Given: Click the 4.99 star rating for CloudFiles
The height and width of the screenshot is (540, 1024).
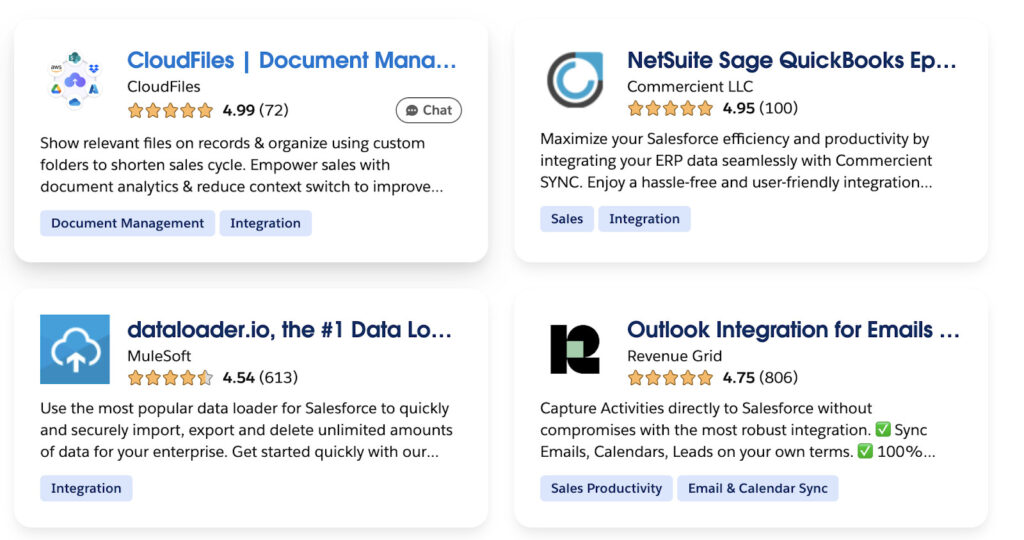Looking at the screenshot, I should click(x=171, y=110).
